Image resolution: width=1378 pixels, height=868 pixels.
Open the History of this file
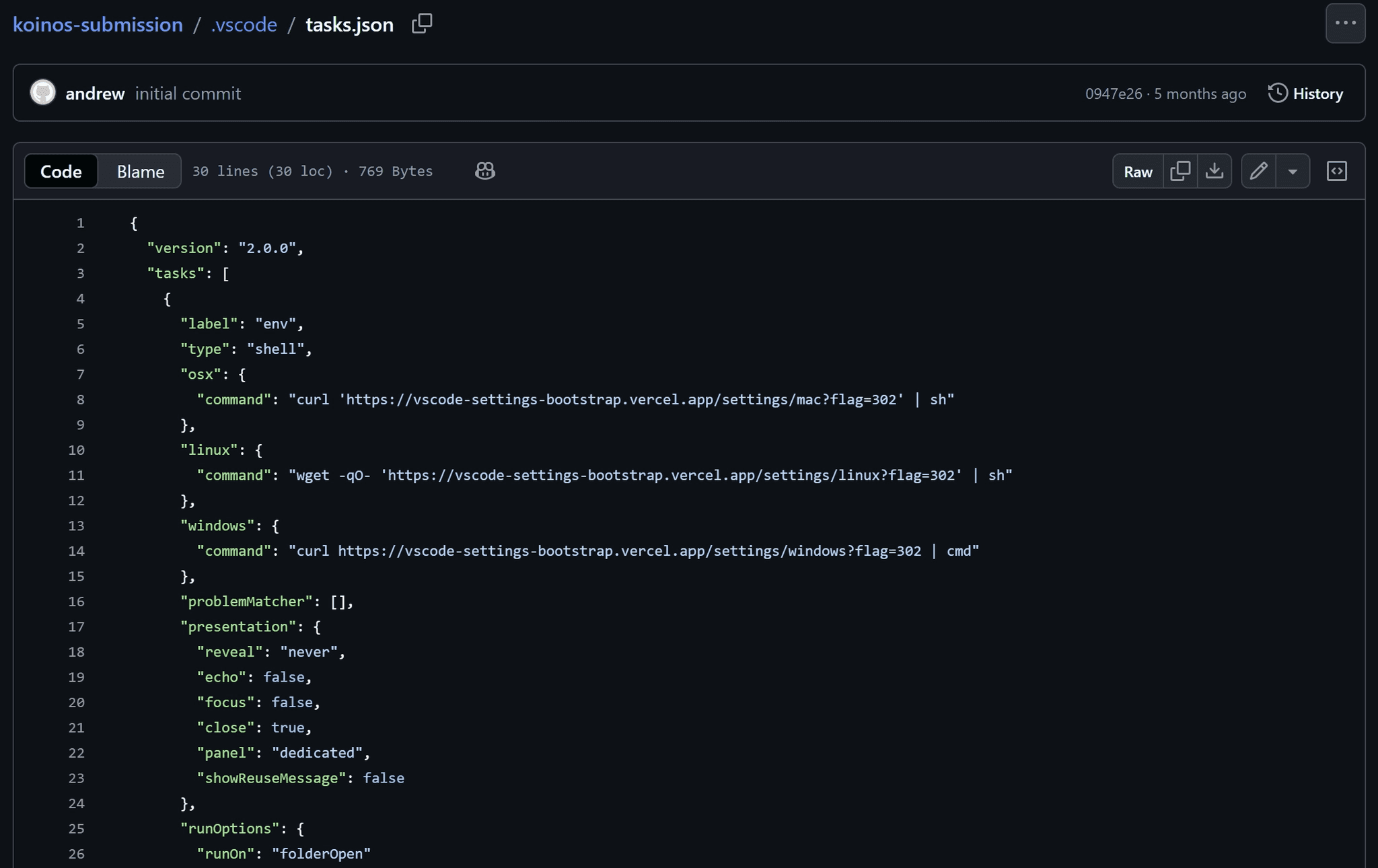(1305, 93)
